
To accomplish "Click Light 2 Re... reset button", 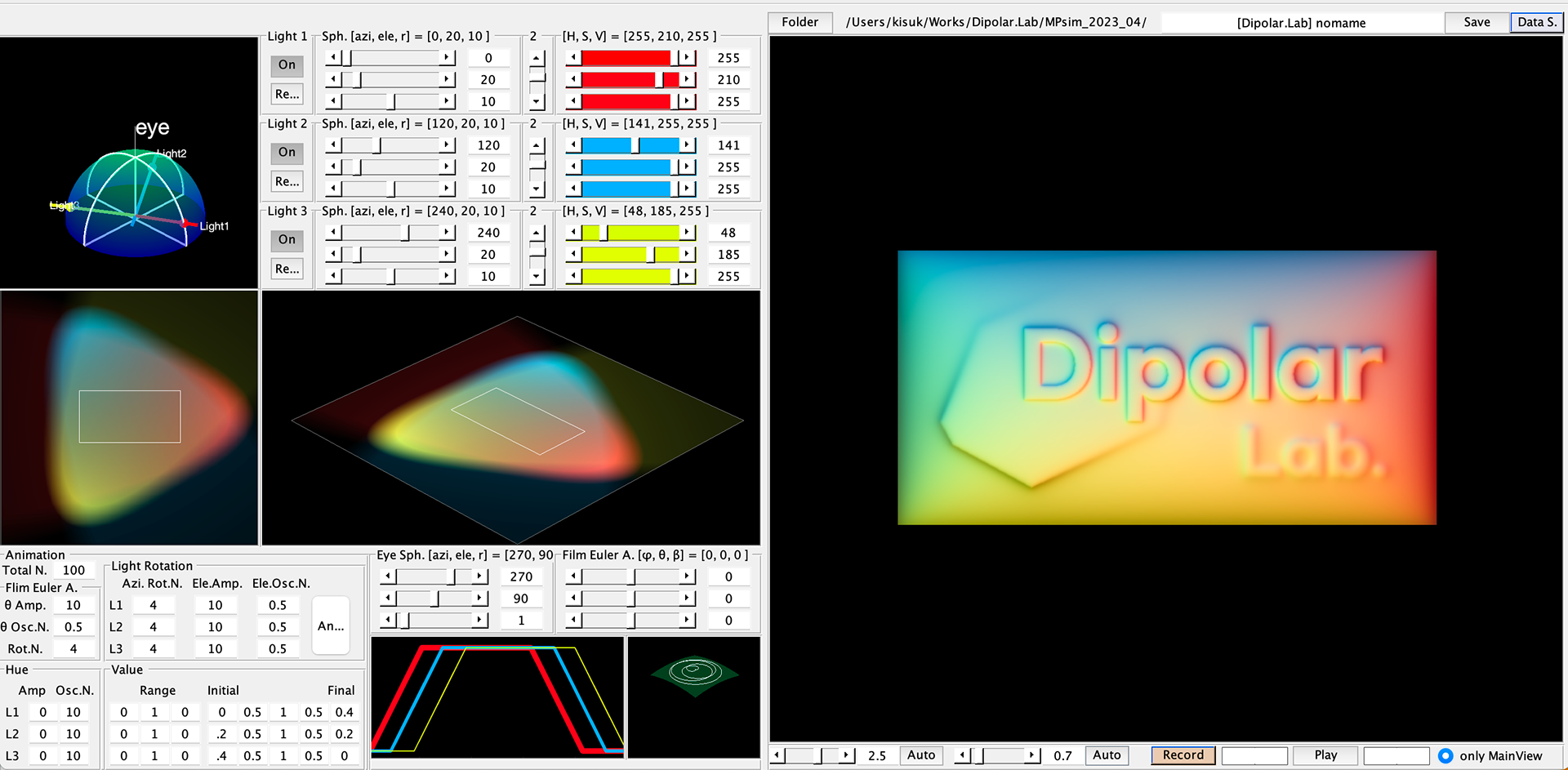I will 287,182.
